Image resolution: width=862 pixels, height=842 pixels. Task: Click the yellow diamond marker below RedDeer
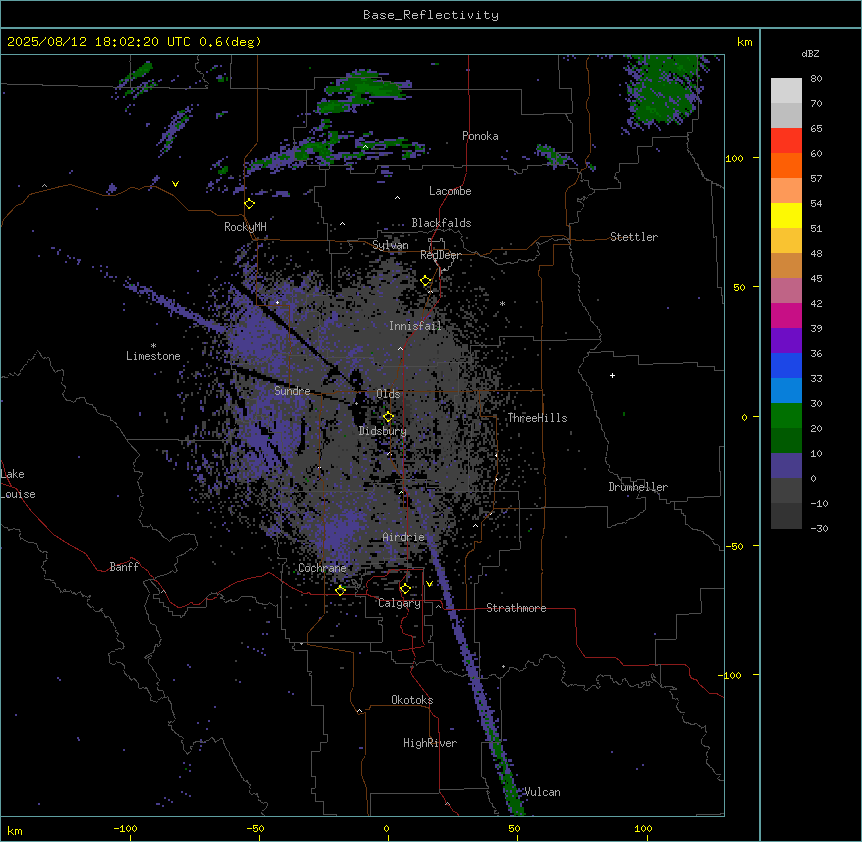click(426, 281)
